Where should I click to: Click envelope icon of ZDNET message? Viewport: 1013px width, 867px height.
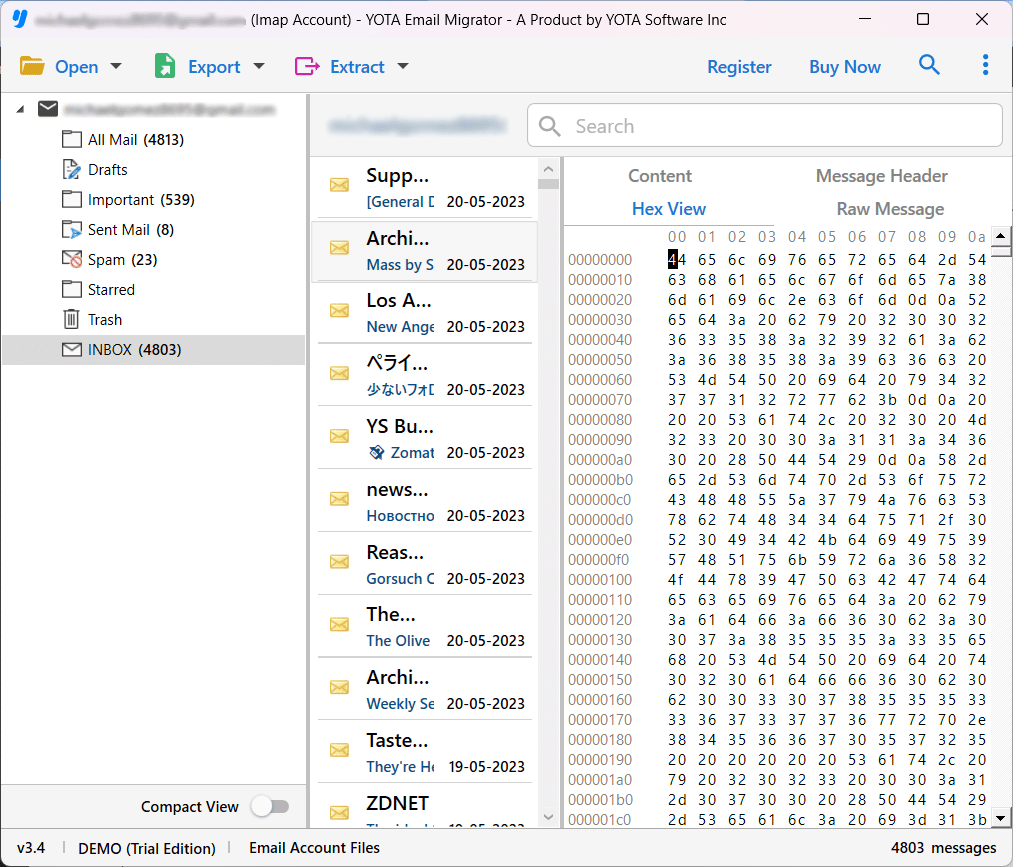[x=339, y=813]
